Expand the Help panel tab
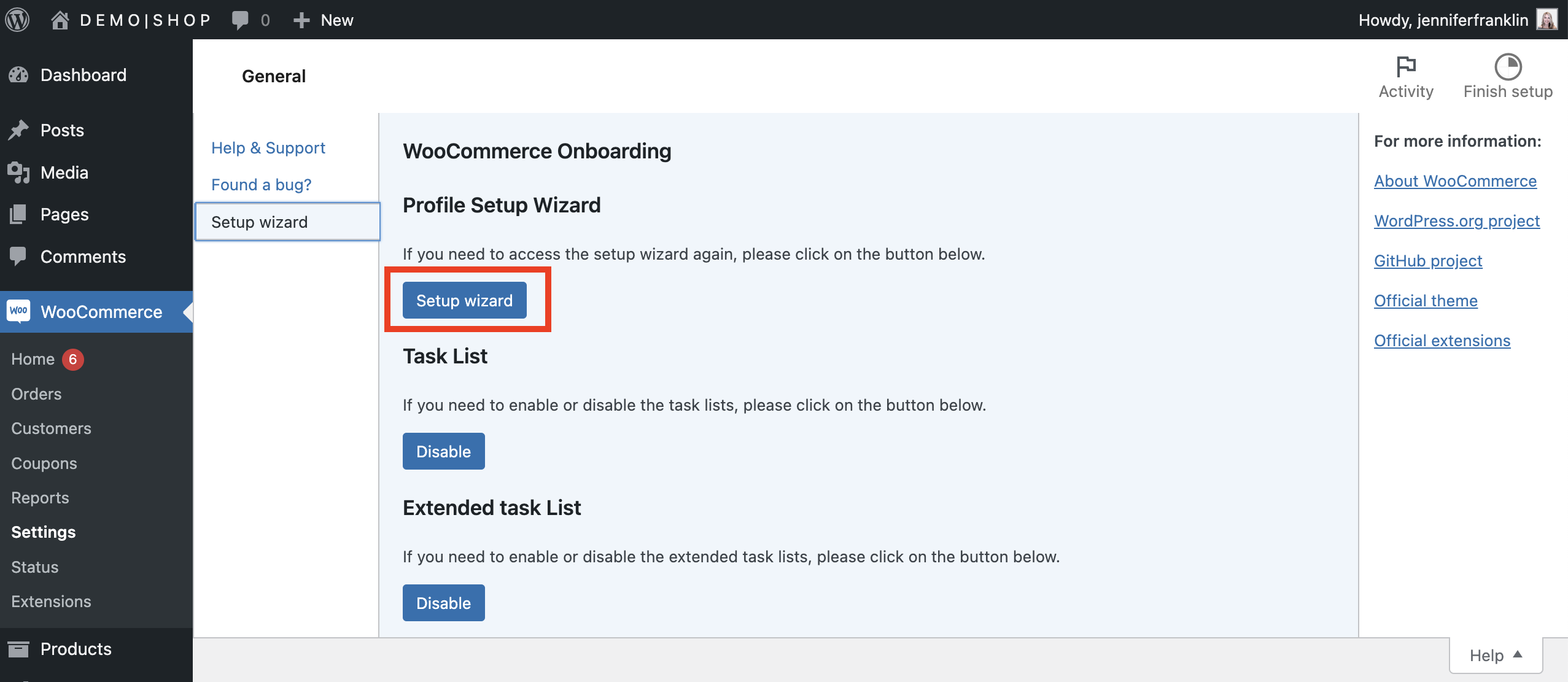1568x682 pixels. pos(1496,656)
